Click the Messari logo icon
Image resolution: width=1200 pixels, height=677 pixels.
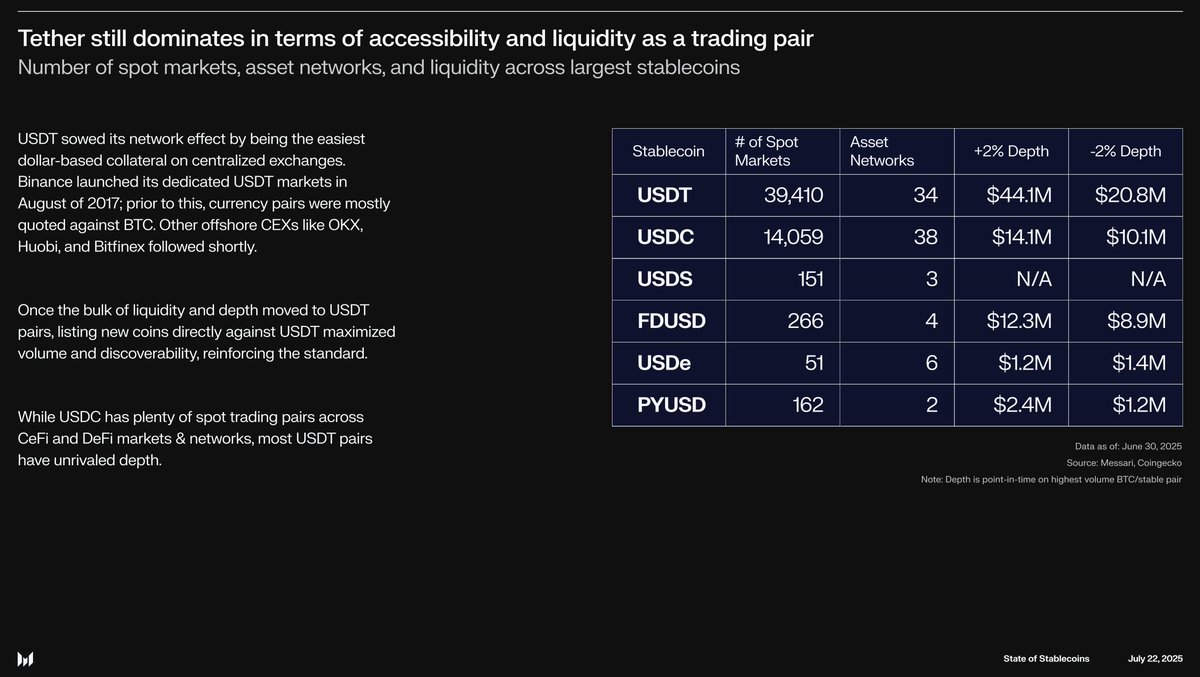click(x=26, y=658)
